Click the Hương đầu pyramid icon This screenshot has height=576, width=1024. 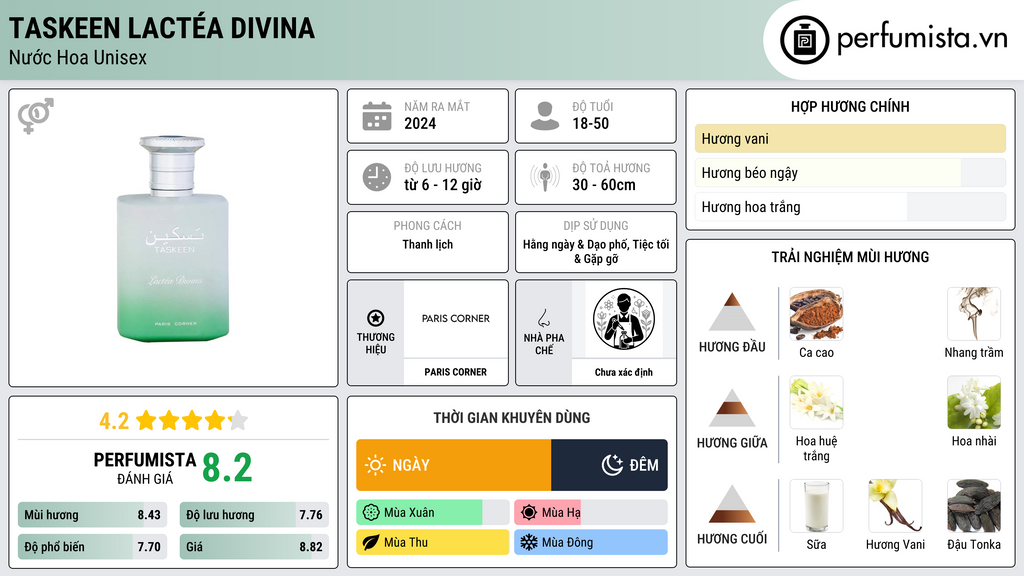(732, 312)
